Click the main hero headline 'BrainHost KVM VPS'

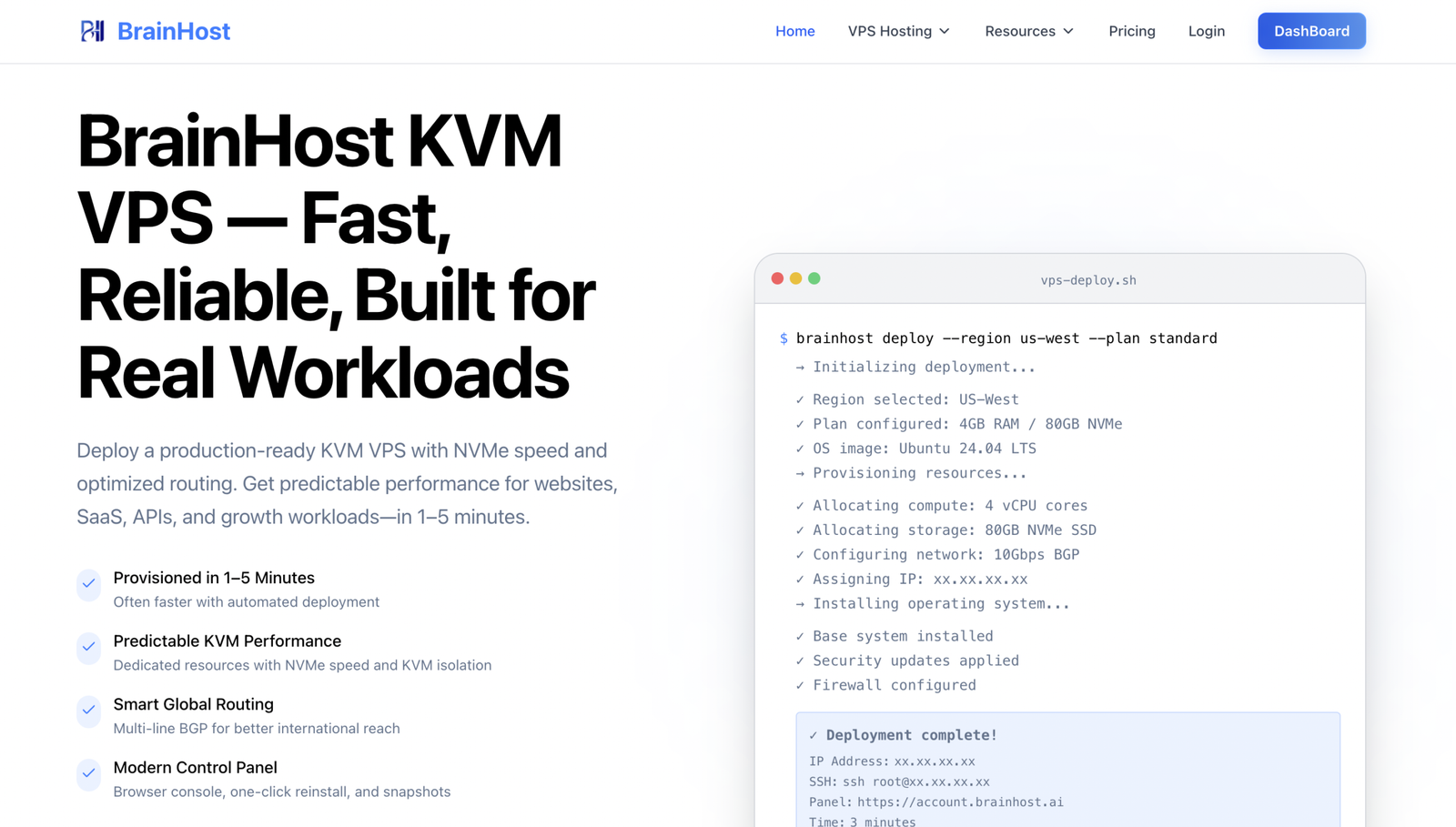click(336, 257)
